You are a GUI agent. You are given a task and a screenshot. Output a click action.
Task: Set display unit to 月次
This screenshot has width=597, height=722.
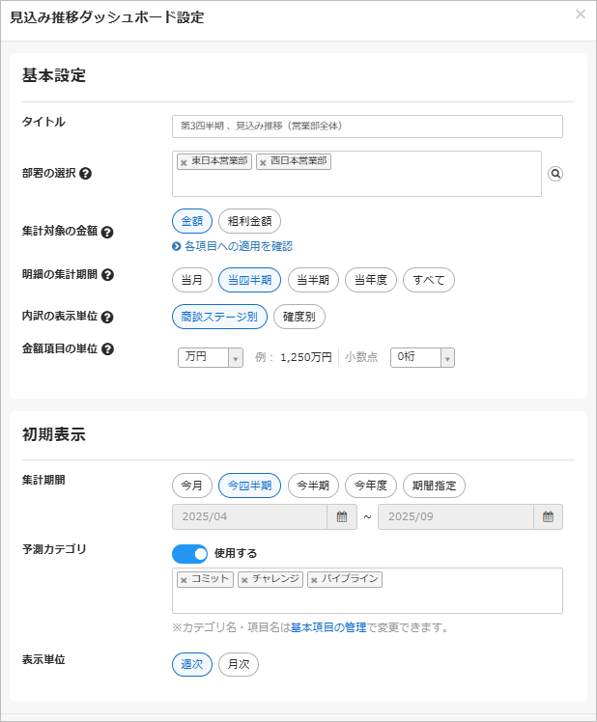(238, 664)
